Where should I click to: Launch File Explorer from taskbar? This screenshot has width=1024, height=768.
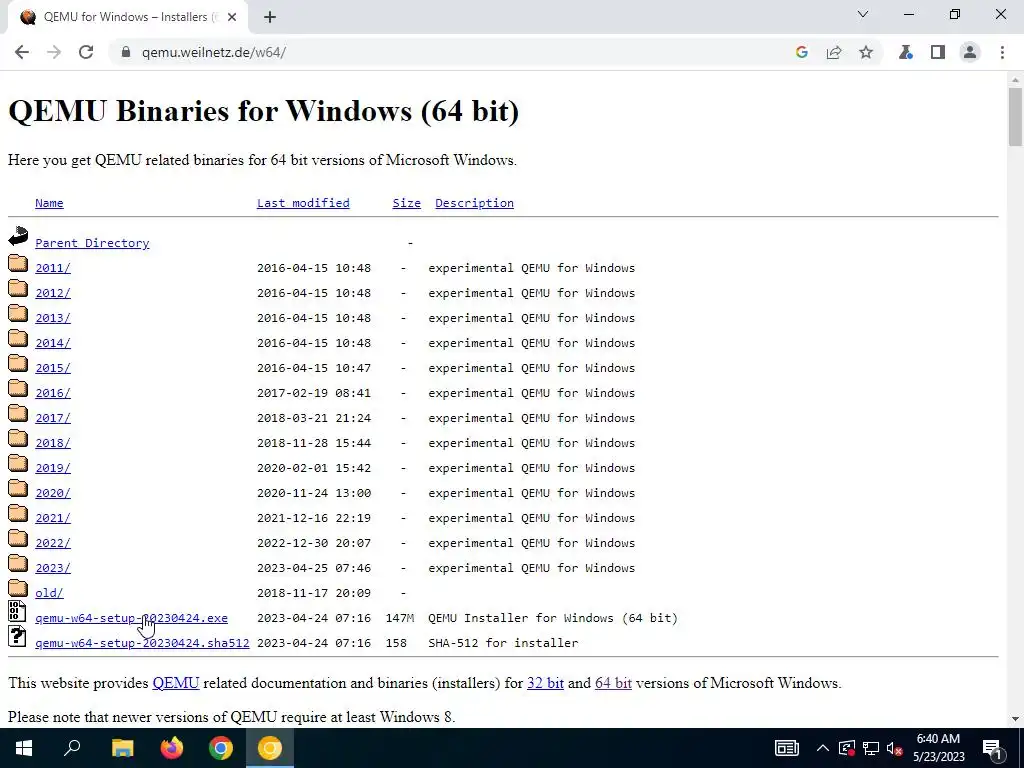pyautogui.click(x=122, y=748)
